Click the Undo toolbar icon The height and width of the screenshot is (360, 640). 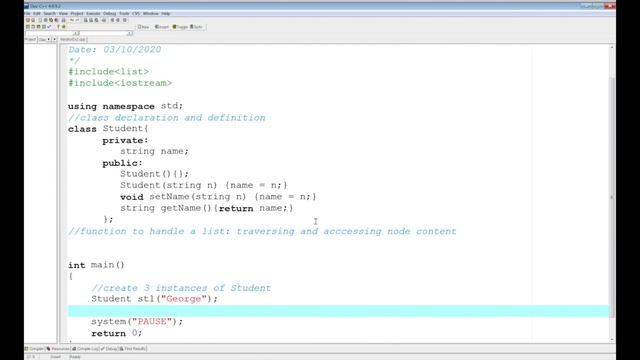tap(72, 20)
